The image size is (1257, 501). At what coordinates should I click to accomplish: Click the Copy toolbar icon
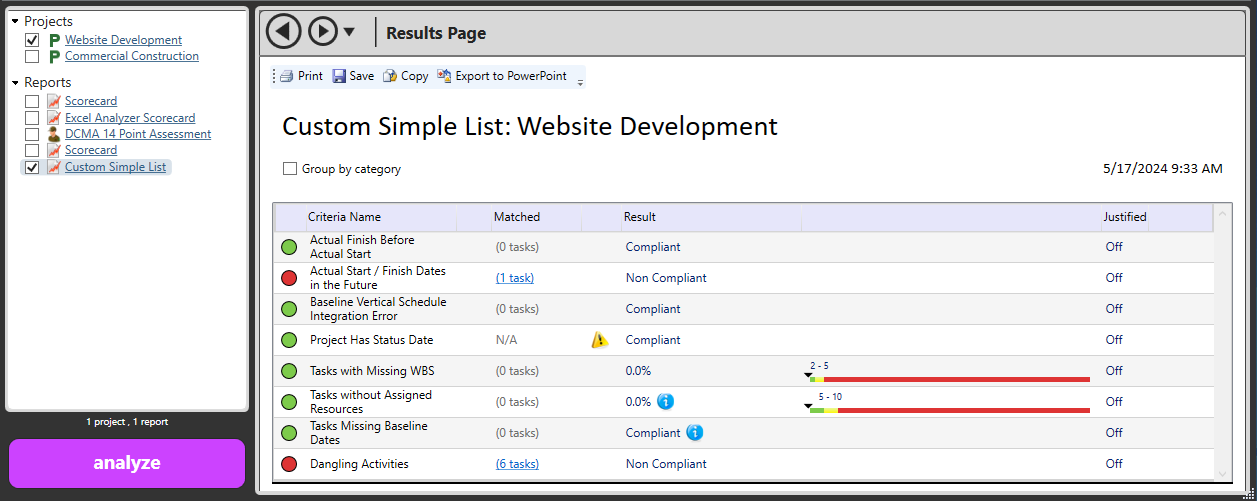click(x=390, y=76)
